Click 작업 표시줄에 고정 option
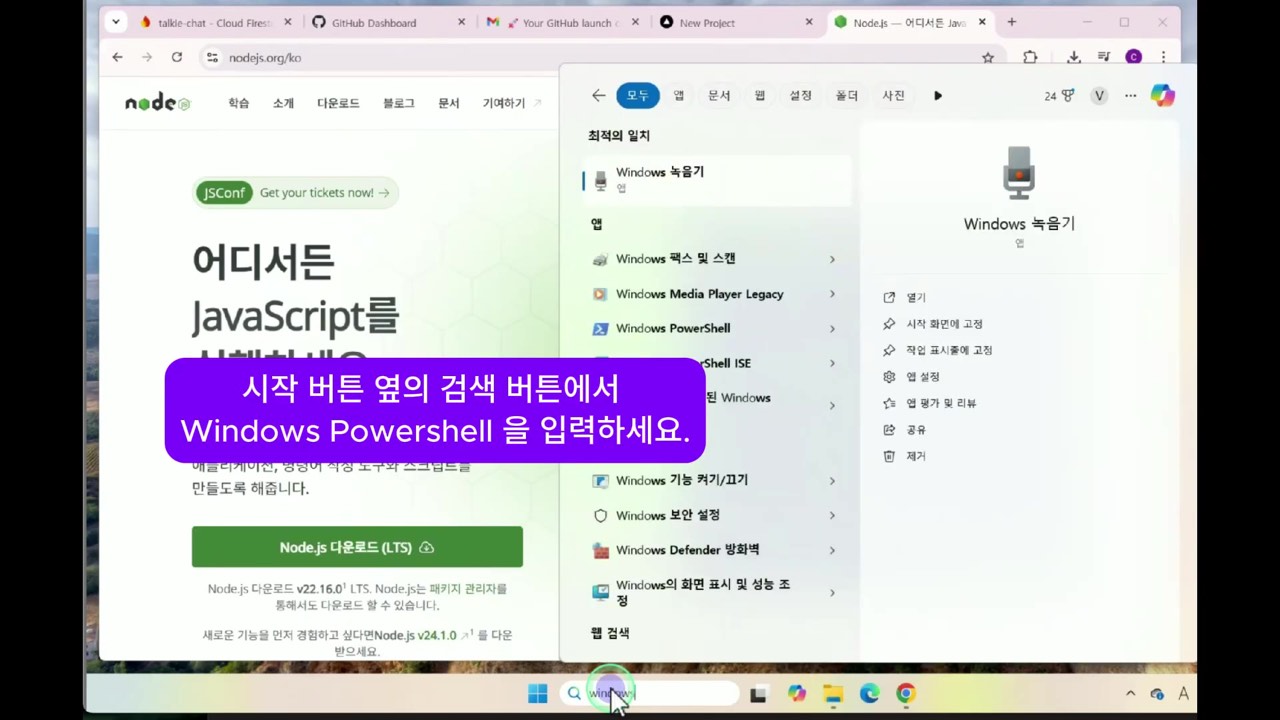Image resolution: width=1280 pixels, height=720 pixels. click(949, 350)
